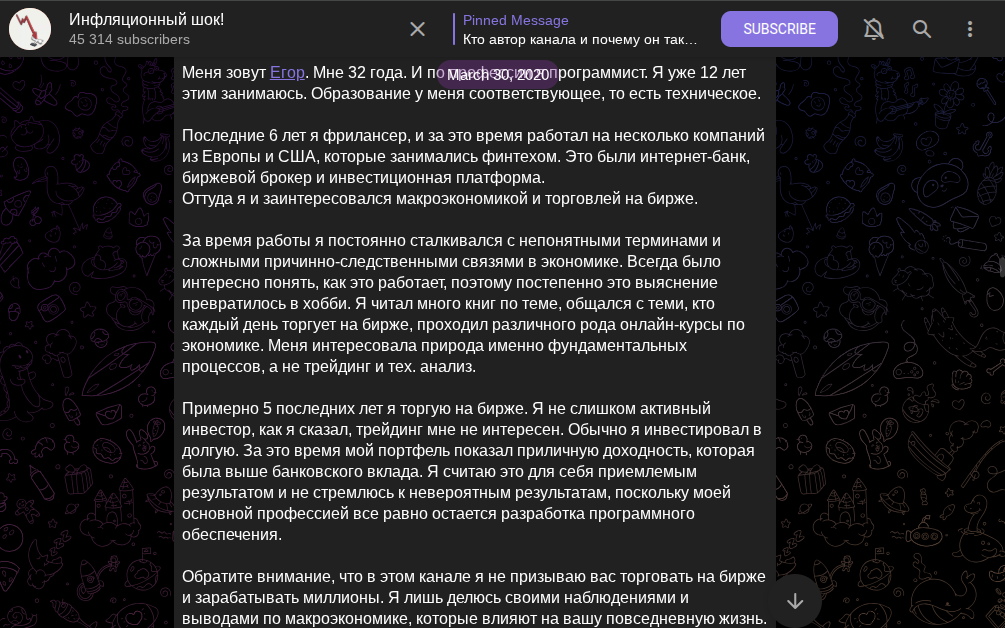
Task: Click the "March 30, 2020" date badge
Action: click(x=498, y=75)
